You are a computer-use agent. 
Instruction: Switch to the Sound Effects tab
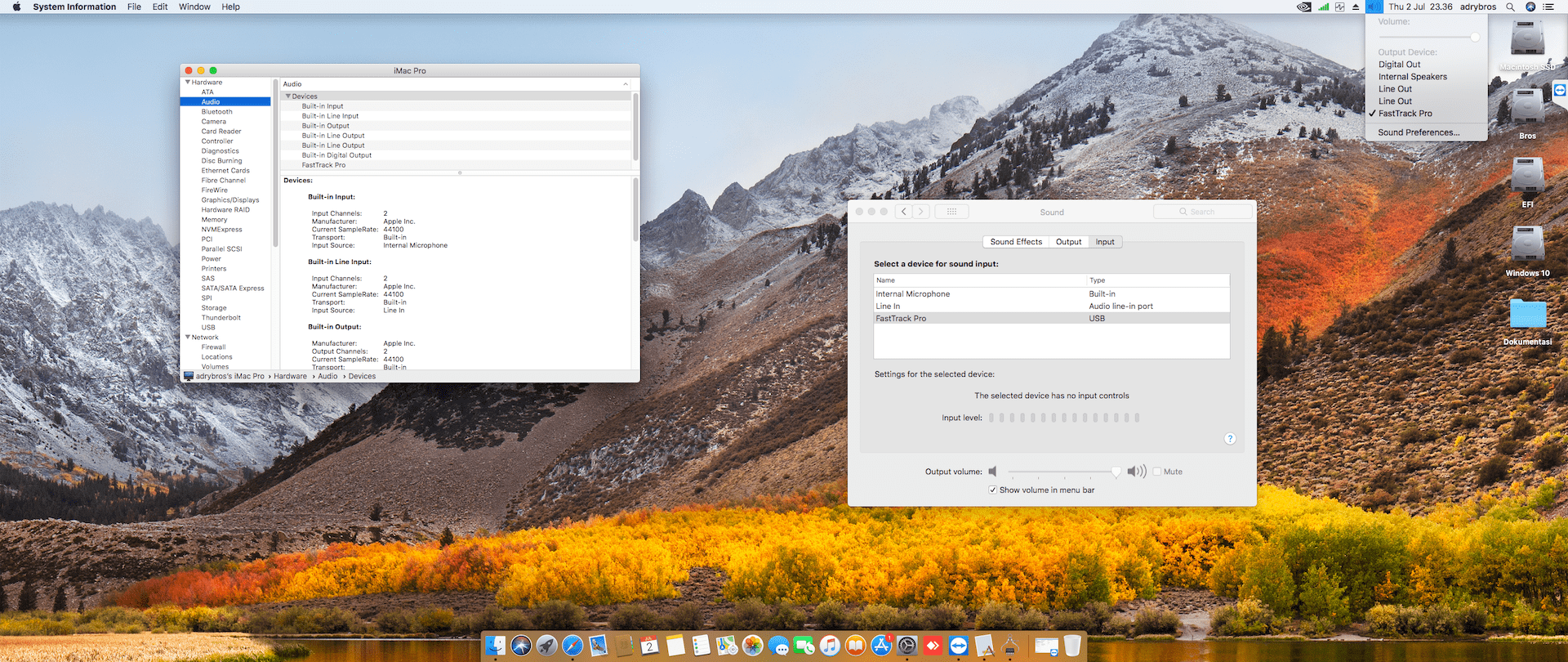click(1016, 242)
